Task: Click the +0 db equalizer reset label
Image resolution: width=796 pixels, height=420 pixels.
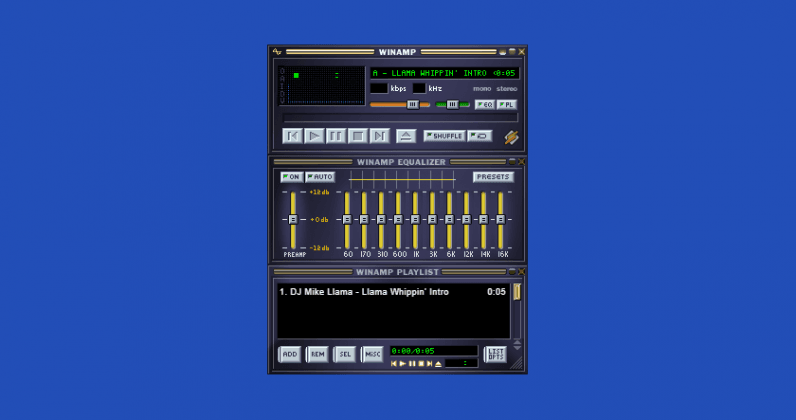Action: click(x=319, y=219)
